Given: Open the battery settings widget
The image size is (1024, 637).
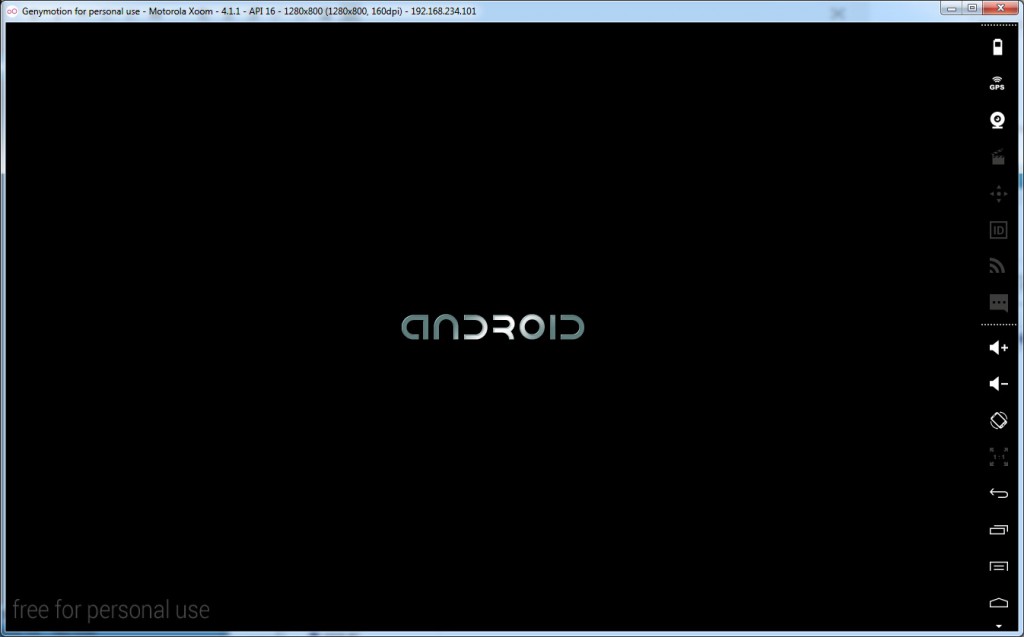Looking at the screenshot, I should tap(997, 47).
